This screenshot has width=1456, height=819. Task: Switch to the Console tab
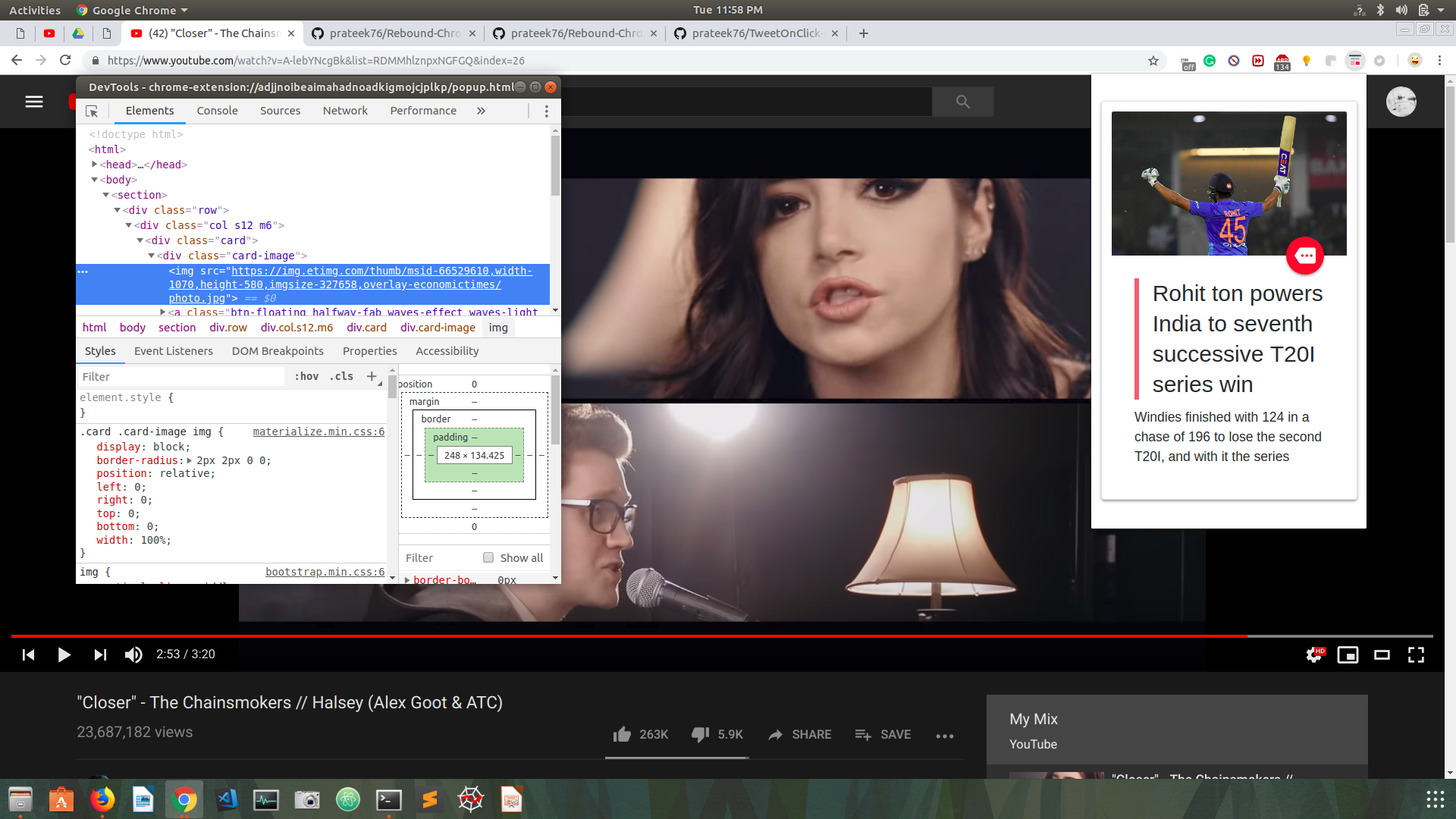click(x=217, y=111)
